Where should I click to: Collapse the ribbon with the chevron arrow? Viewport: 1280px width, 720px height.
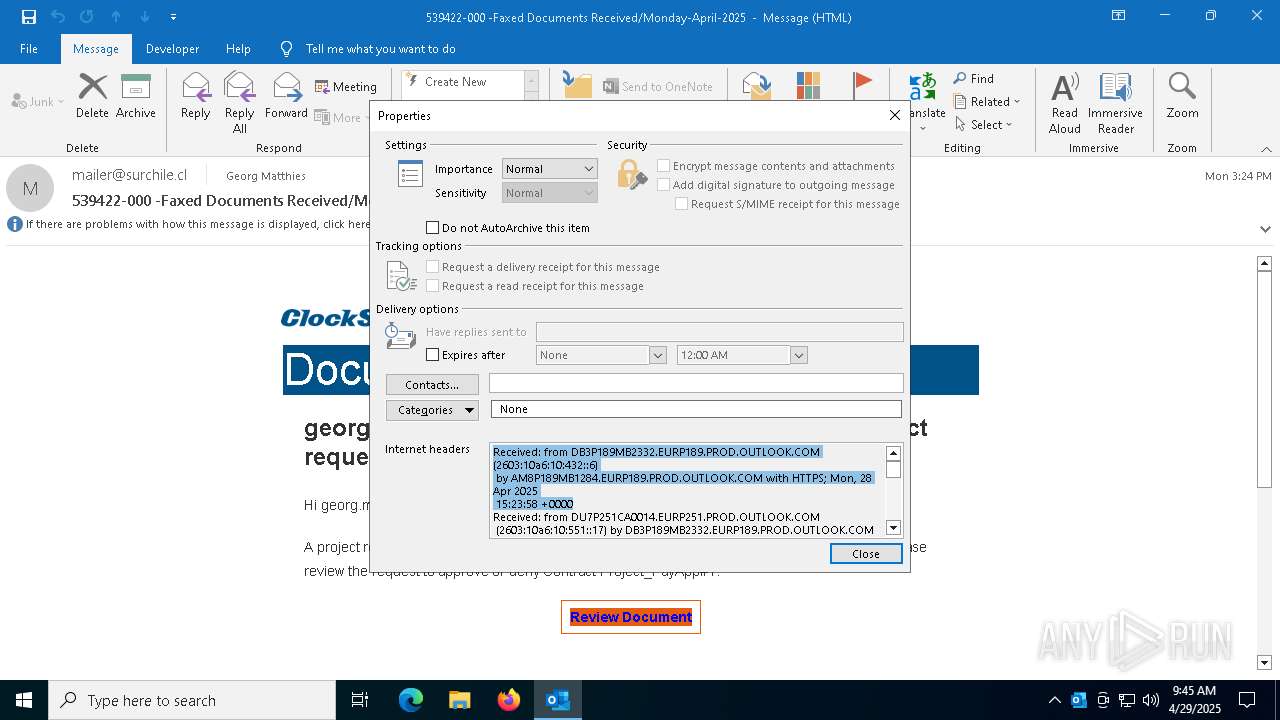pyautogui.click(x=1265, y=149)
